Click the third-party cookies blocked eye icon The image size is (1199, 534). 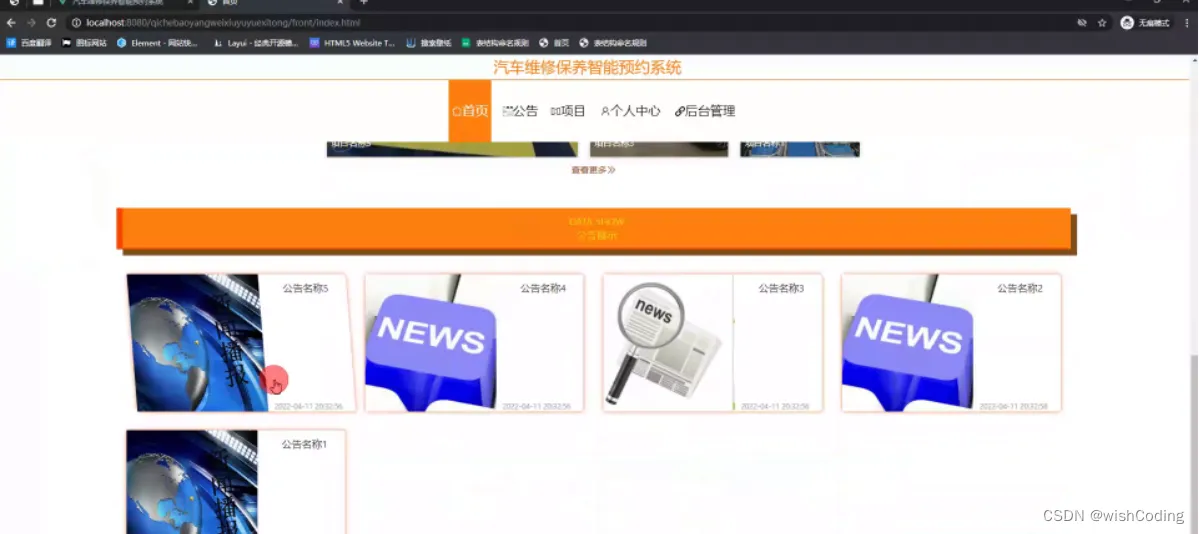(x=1082, y=23)
